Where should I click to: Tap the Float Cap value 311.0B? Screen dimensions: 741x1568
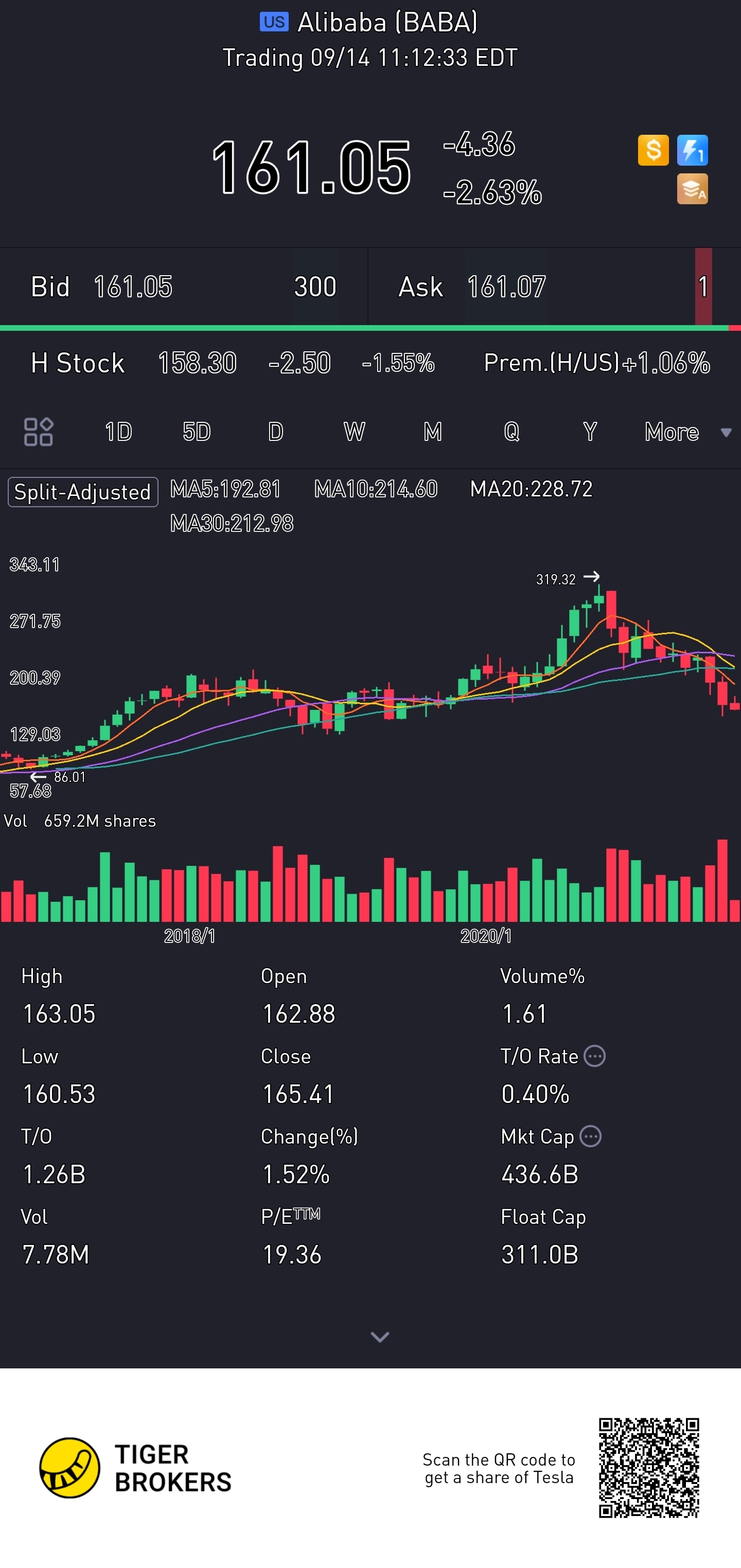[x=539, y=1255]
